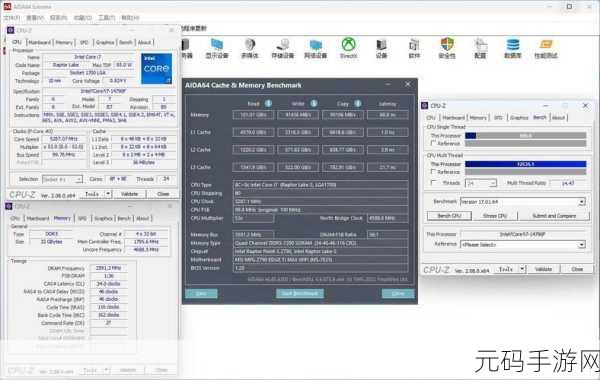Click the info icon beside Write column
Screen dimensions: 600x380
[x=314, y=103]
